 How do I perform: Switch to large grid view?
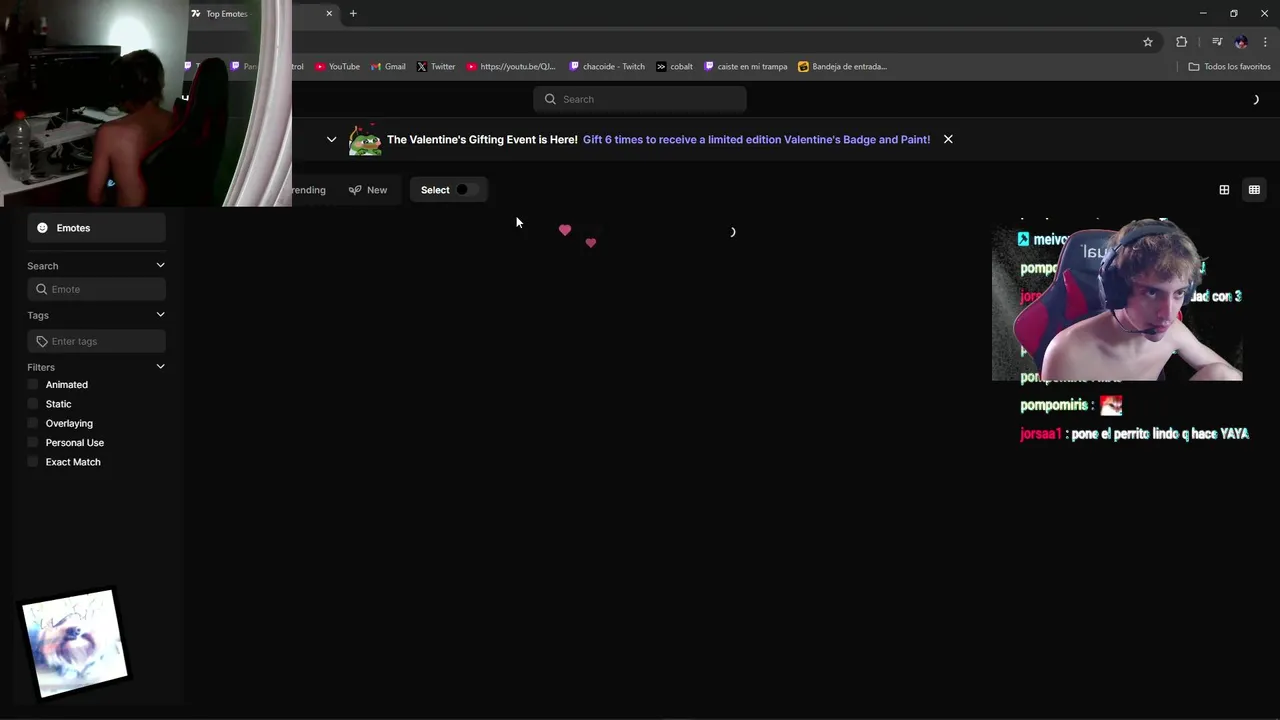pyautogui.click(x=1224, y=190)
